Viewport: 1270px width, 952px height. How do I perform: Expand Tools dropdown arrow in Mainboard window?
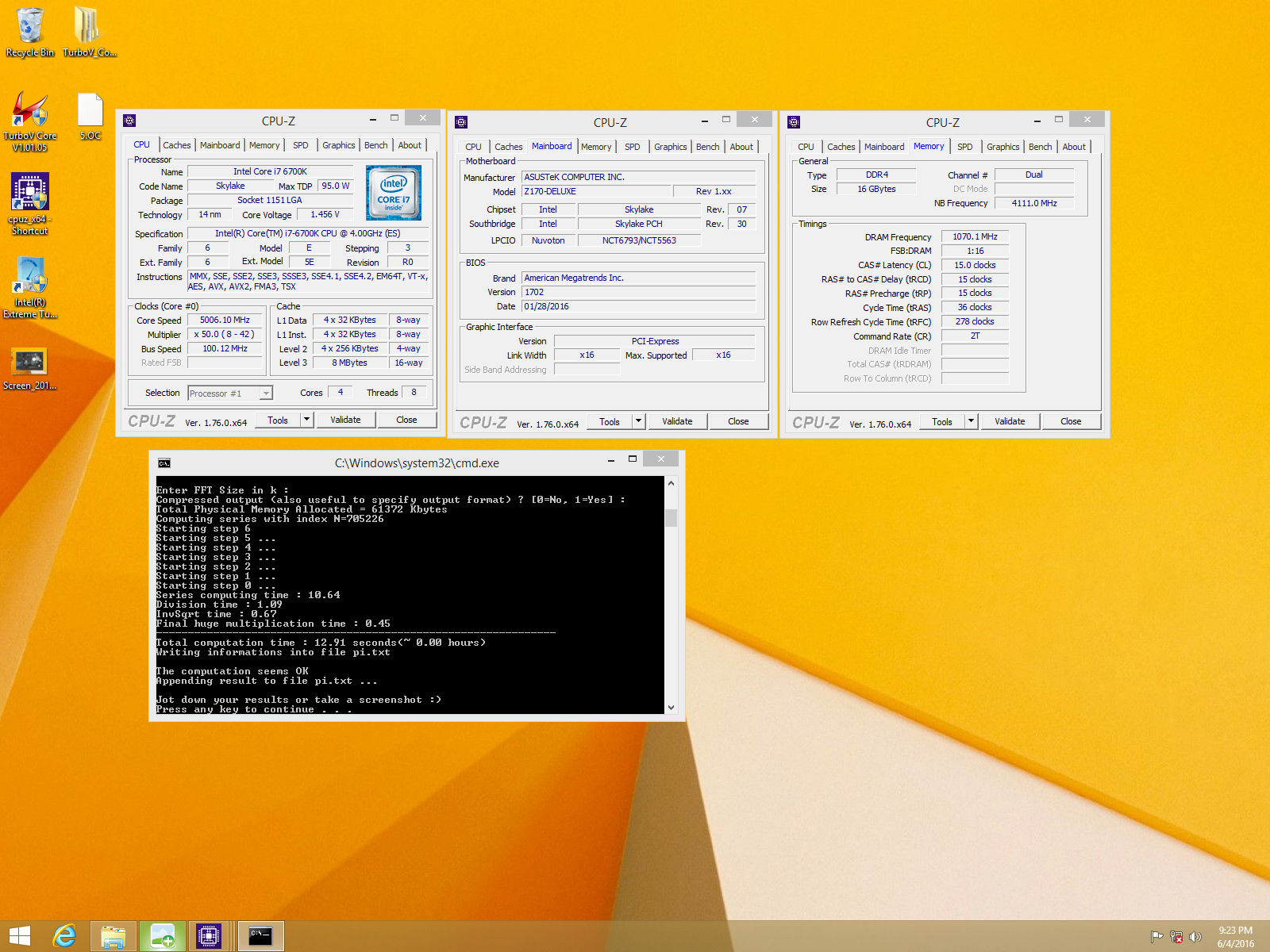click(639, 421)
